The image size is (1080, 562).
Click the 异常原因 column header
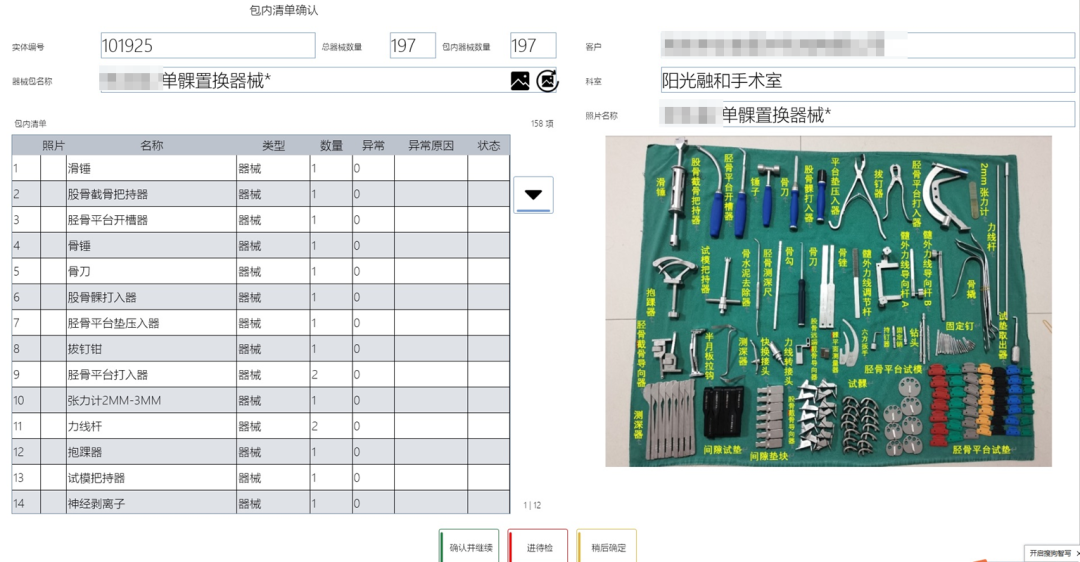431,145
